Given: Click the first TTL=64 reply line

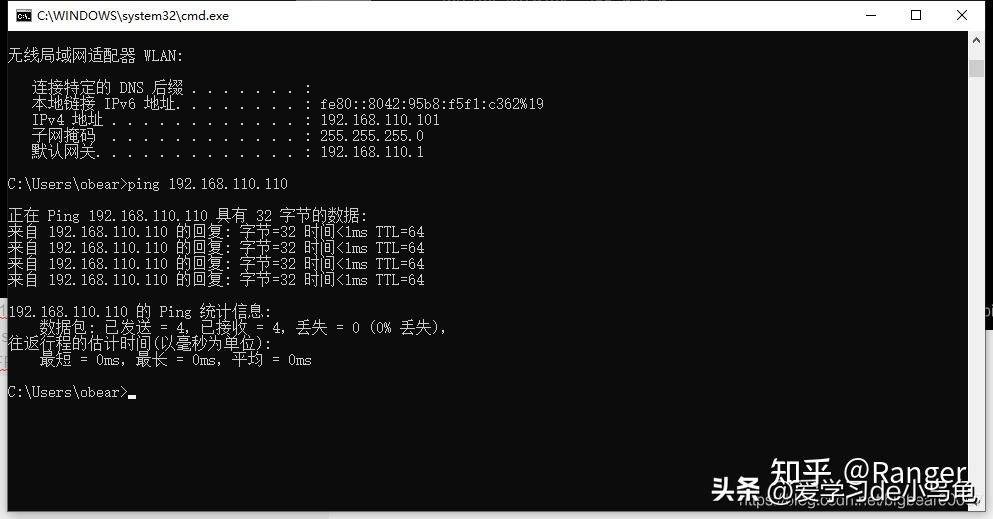Looking at the screenshot, I should coord(216,232).
